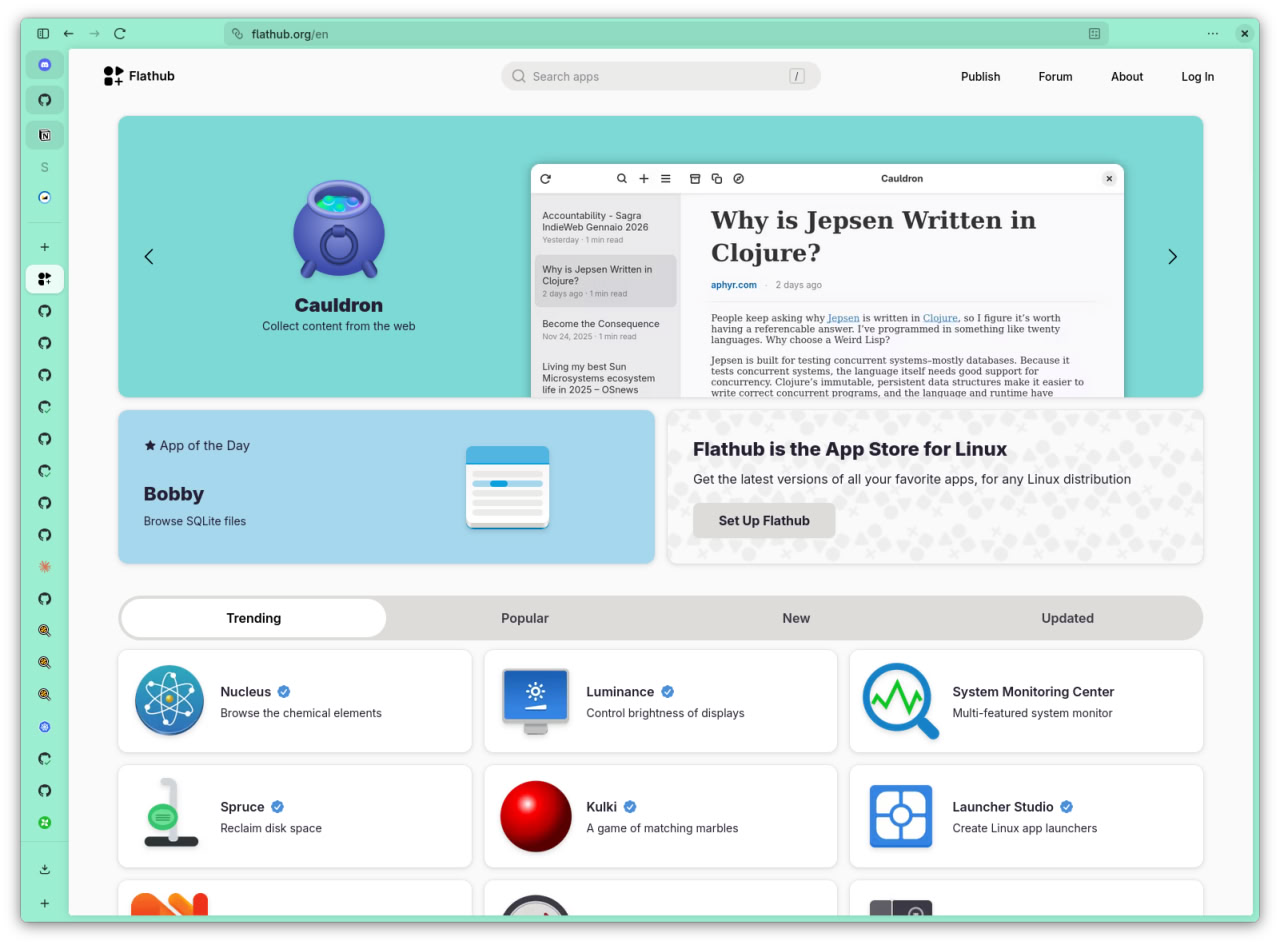The height and width of the screenshot is (945, 1280).
Task: Click the Jepsen link in the article text
Action: 843,318
